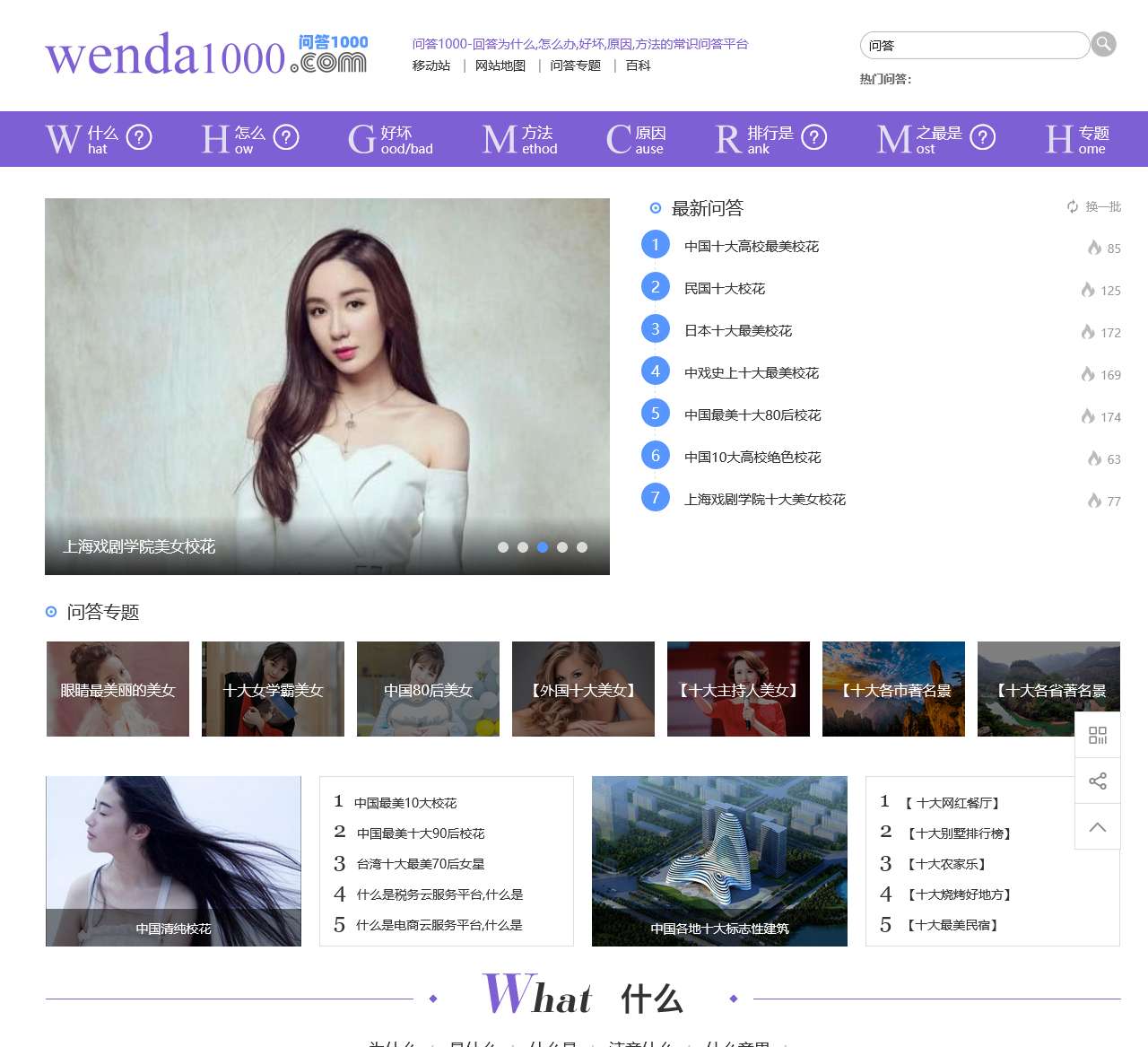Click the back-to-top arrow icon
Image resolution: width=1148 pixels, height=1047 pixels.
1098,827
